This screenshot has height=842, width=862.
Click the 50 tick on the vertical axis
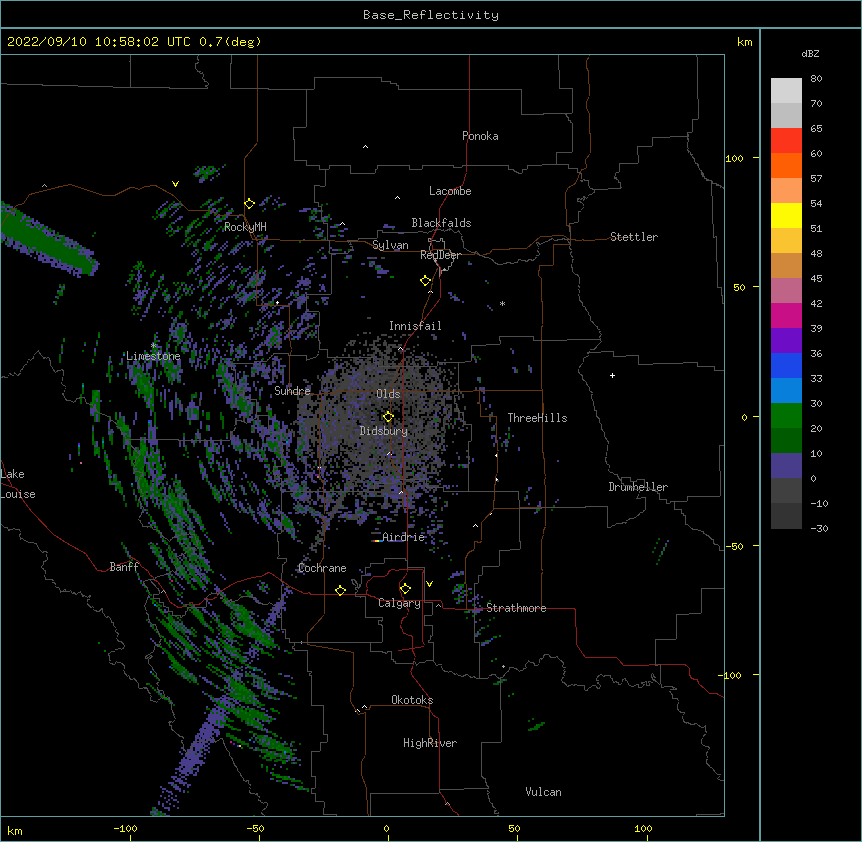coord(739,287)
